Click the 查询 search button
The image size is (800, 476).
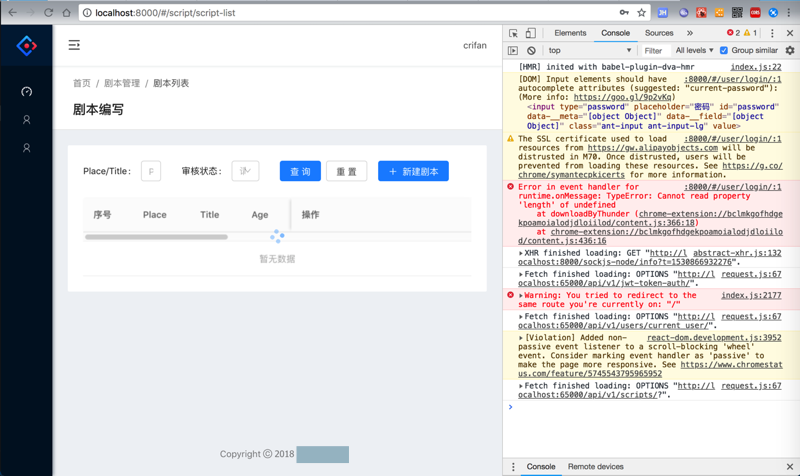(300, 171)
